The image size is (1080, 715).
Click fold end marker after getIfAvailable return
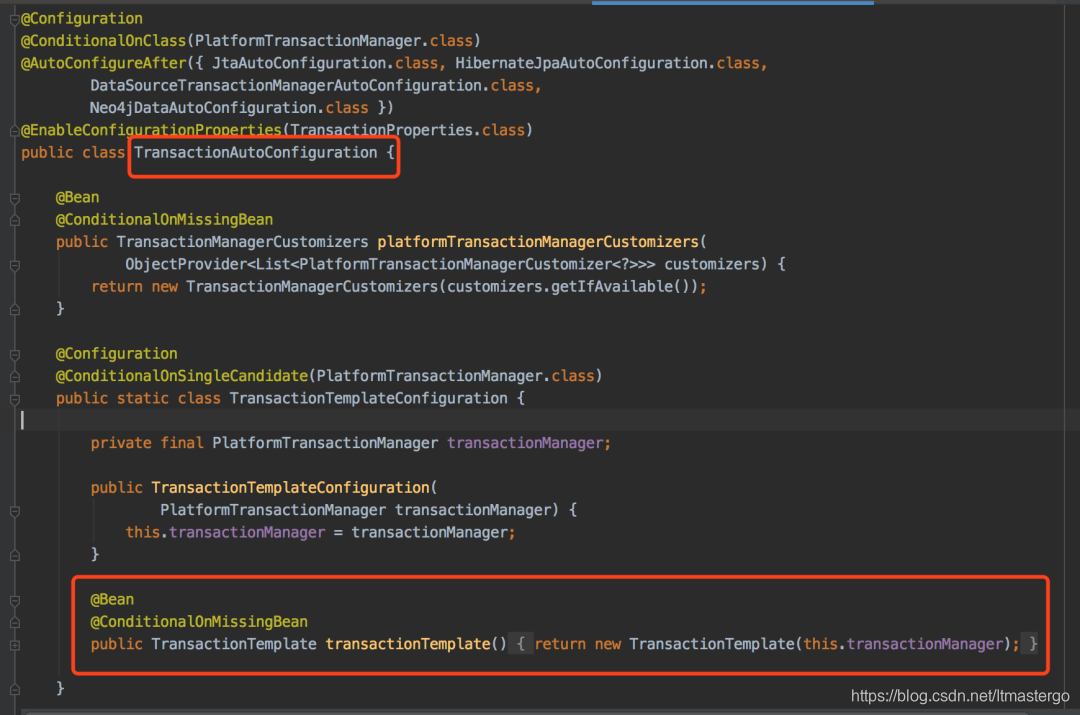point(14,310)
